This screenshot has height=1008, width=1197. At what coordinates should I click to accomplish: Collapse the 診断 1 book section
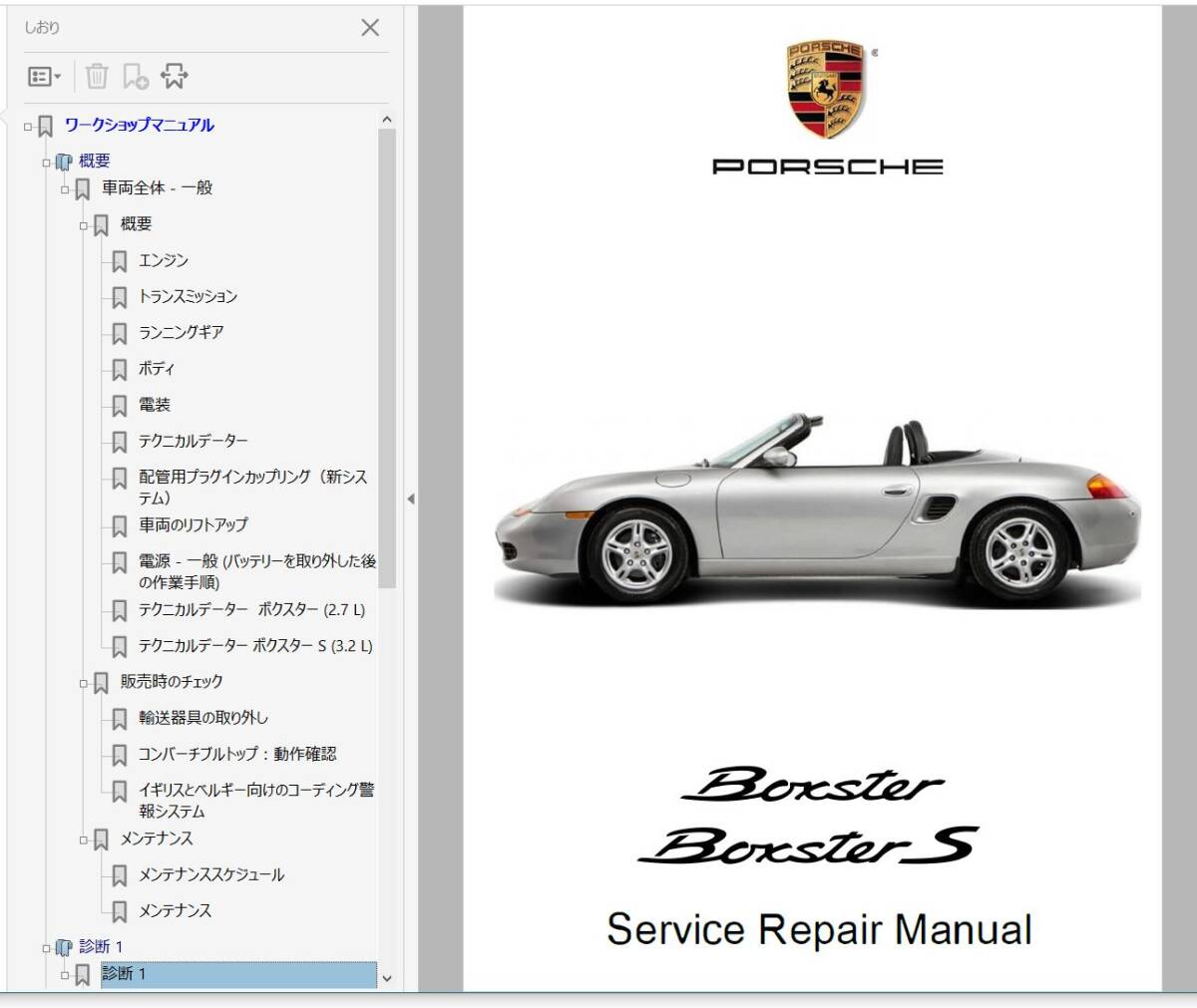46,948
